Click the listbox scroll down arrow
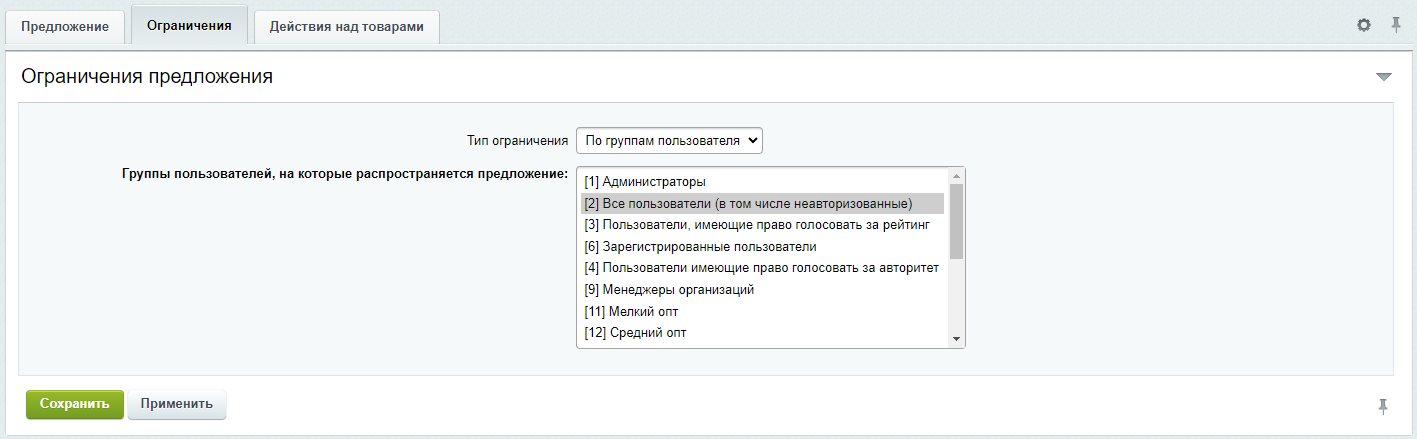 point(956,339)
